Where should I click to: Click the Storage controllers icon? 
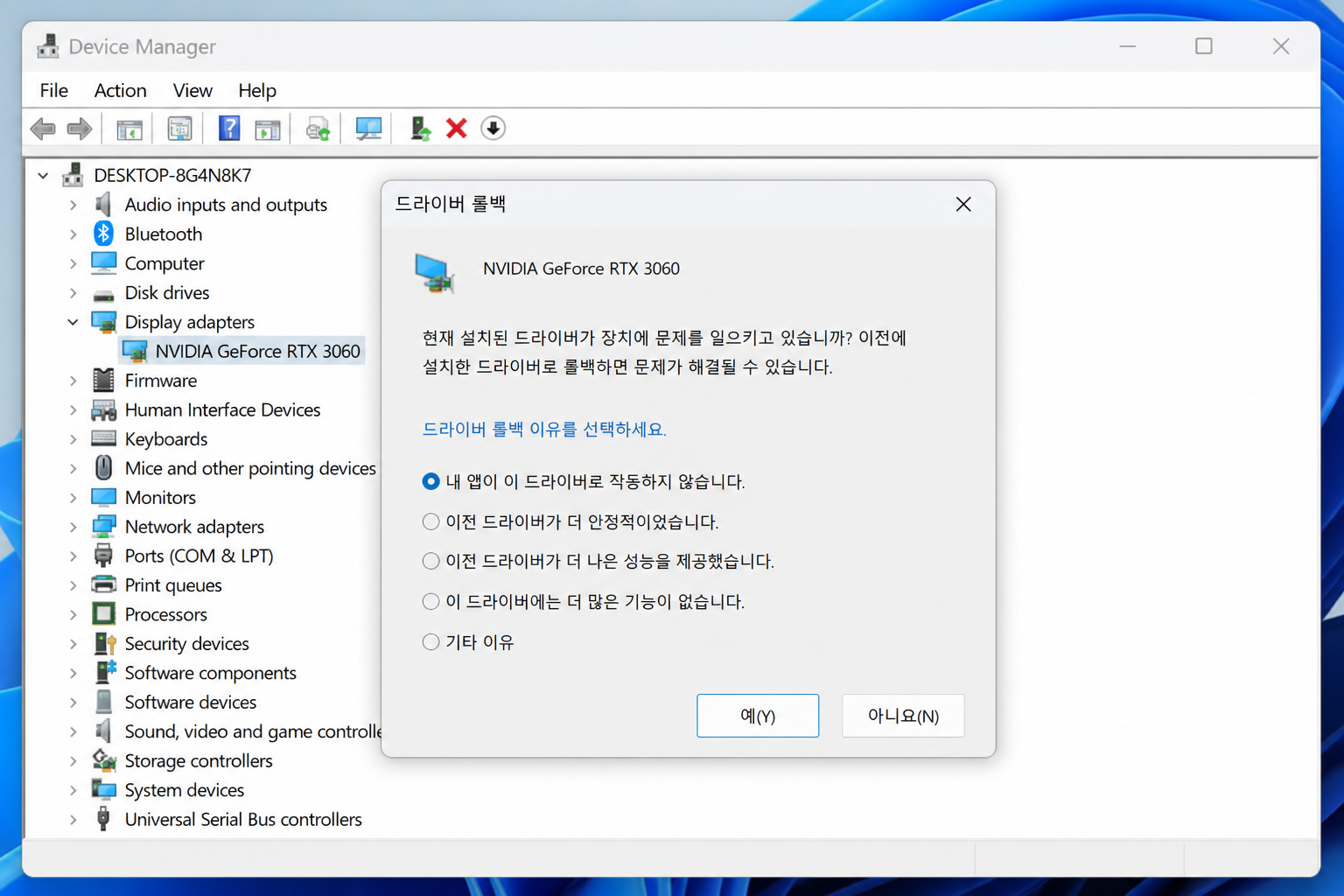pos(104,760)
